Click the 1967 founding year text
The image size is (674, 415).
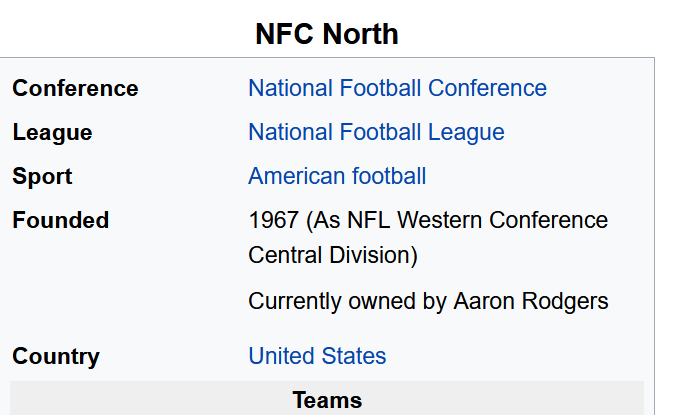(273, 220)
